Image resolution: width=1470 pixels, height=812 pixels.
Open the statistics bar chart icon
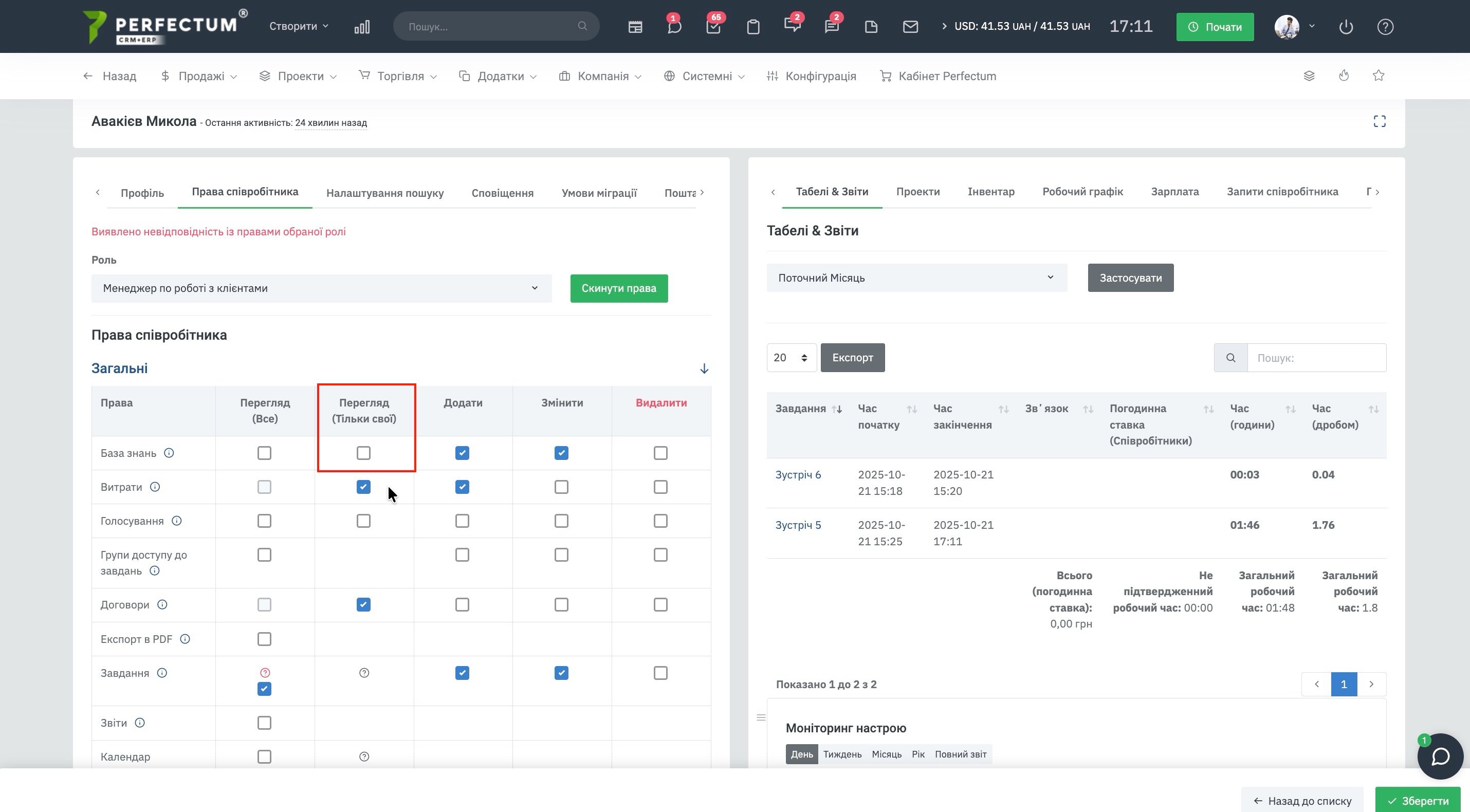(362, 27)
